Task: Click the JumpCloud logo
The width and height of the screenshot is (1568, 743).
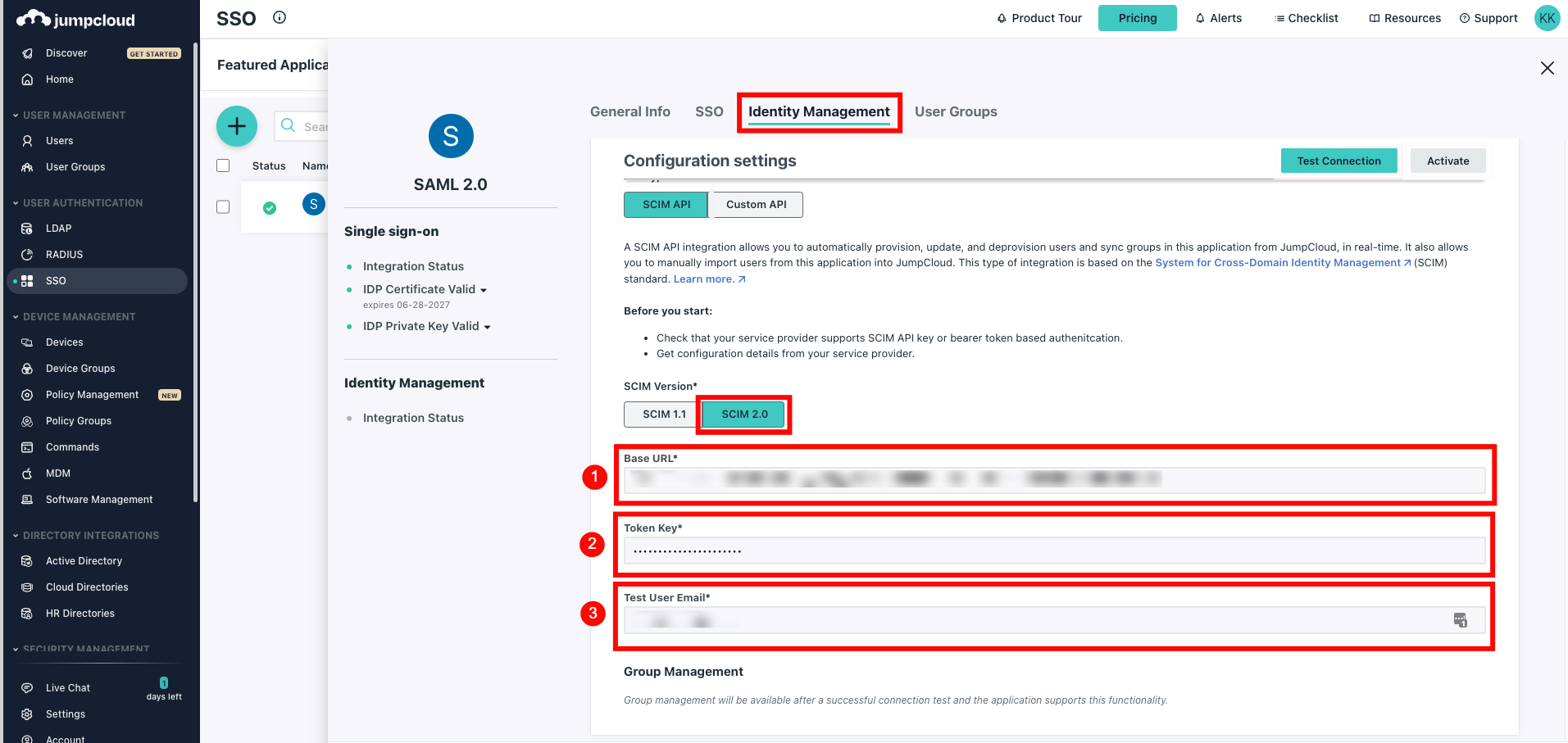Action: point(75,20)
